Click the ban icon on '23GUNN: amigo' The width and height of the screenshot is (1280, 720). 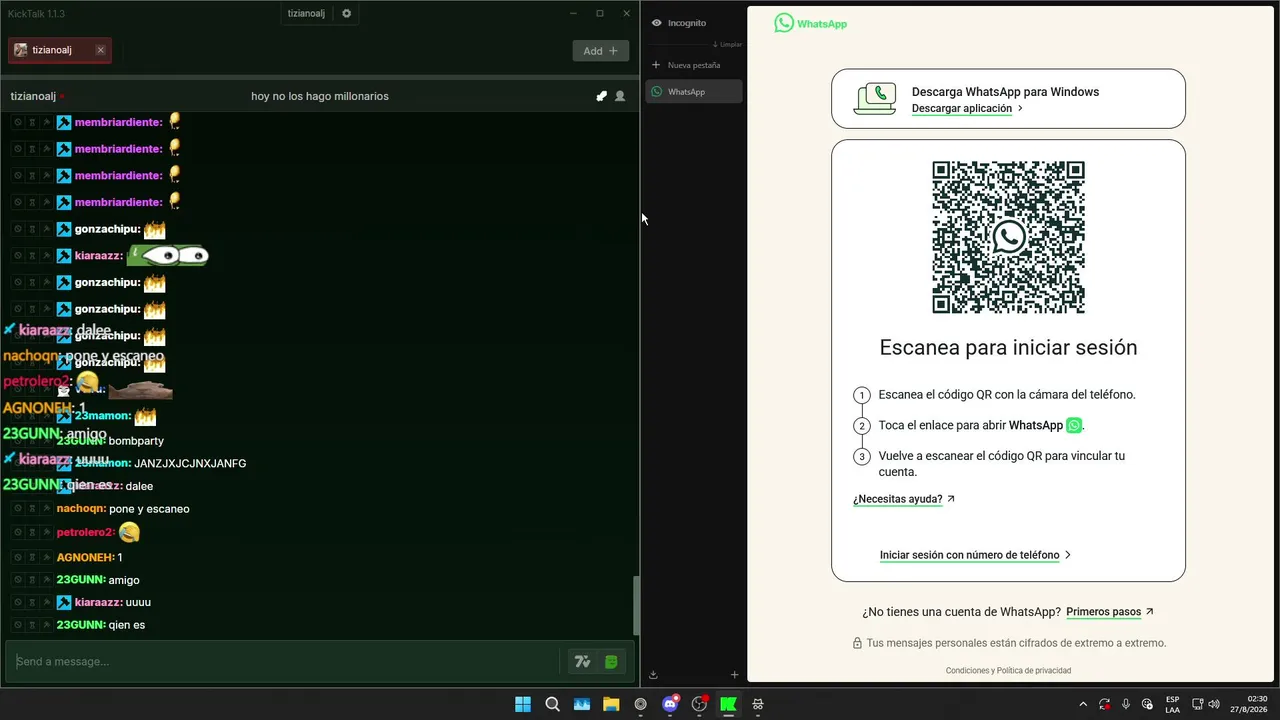(x=18, y=580)
